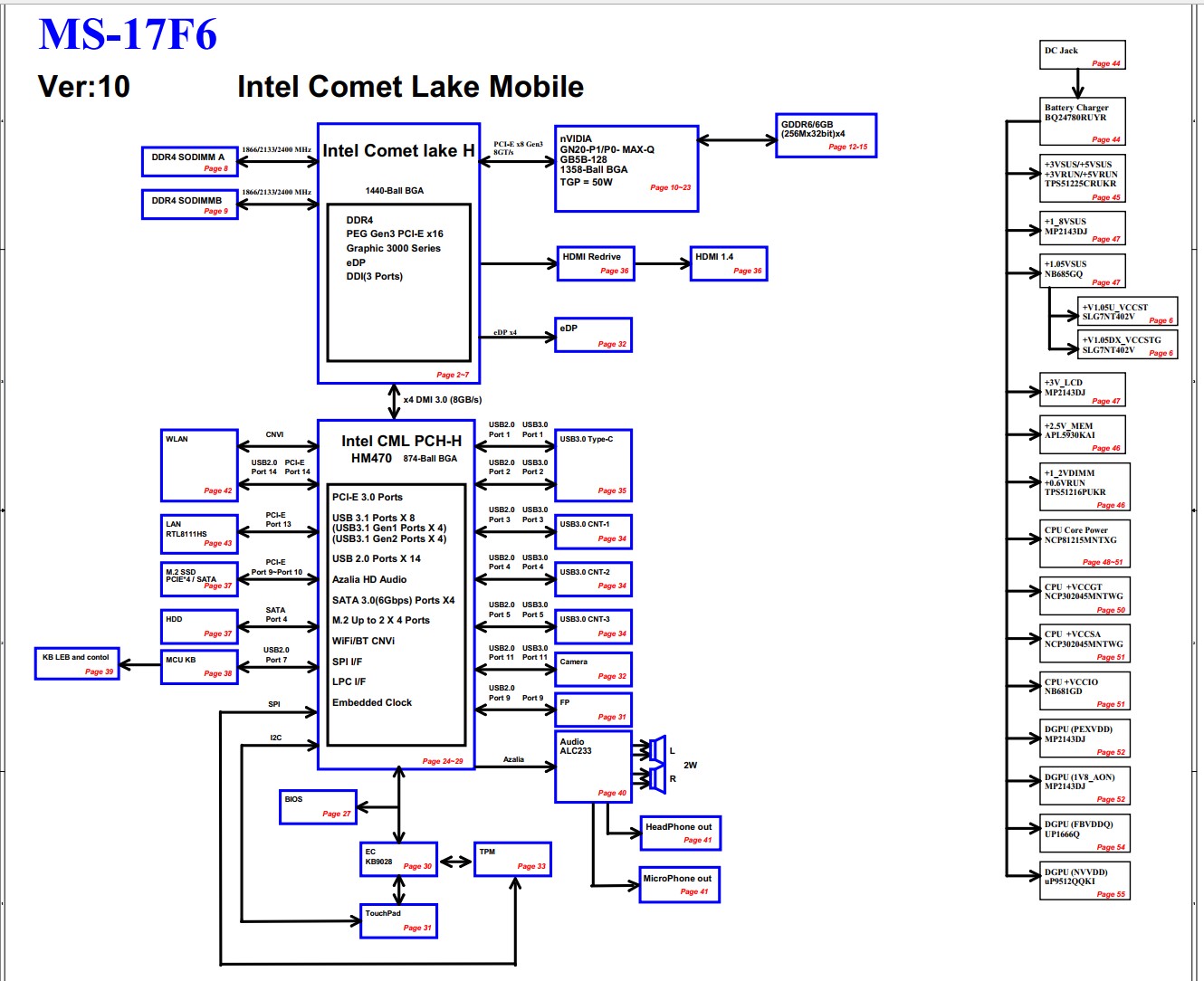
Task: Click the +1.05VSUS NB685GQ block
Action: pyautogui.click(x=1083, y=271)
